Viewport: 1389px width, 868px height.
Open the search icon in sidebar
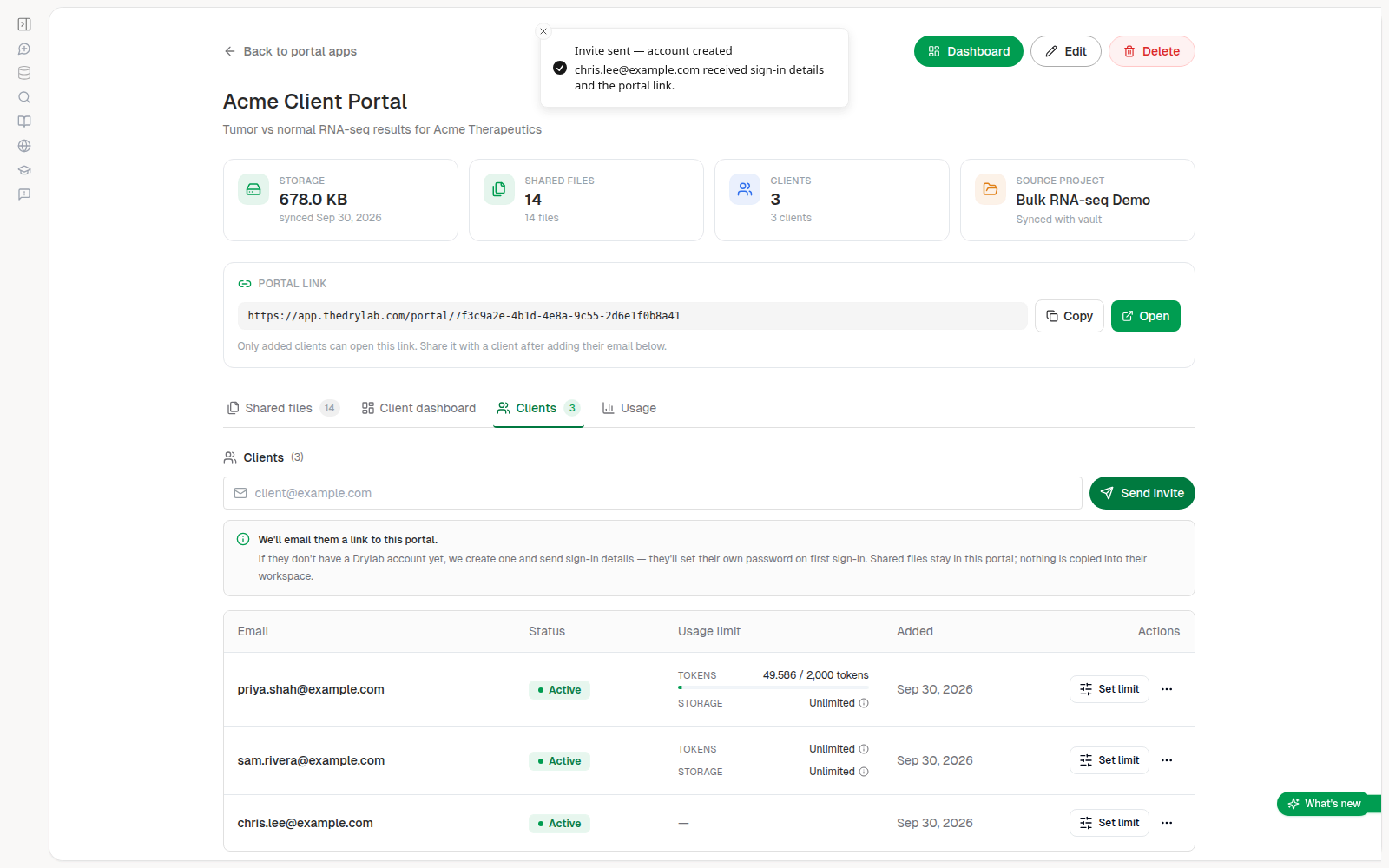[24, 97]
